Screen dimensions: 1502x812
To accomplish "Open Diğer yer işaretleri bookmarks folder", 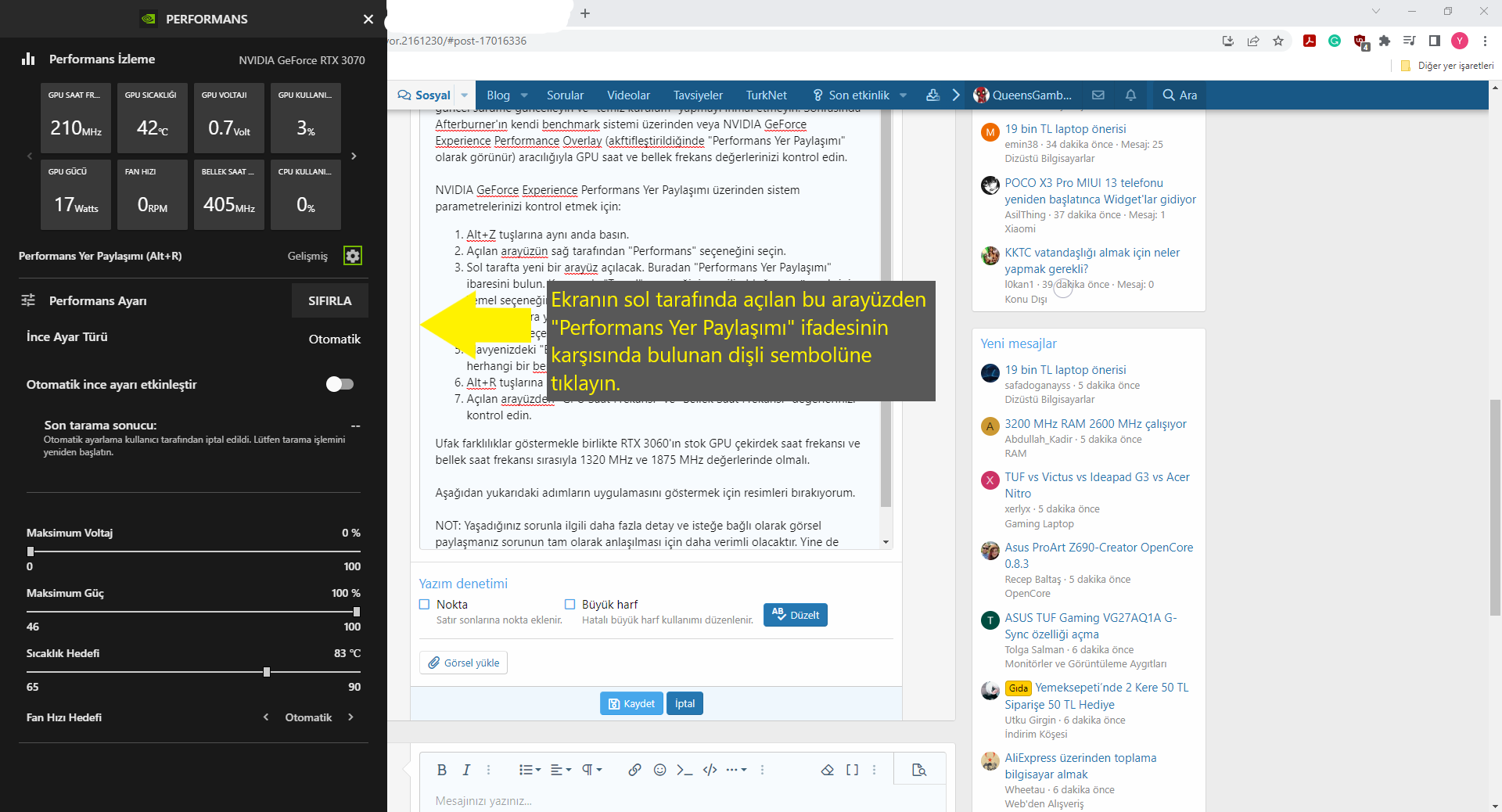I will [1447, 66].
